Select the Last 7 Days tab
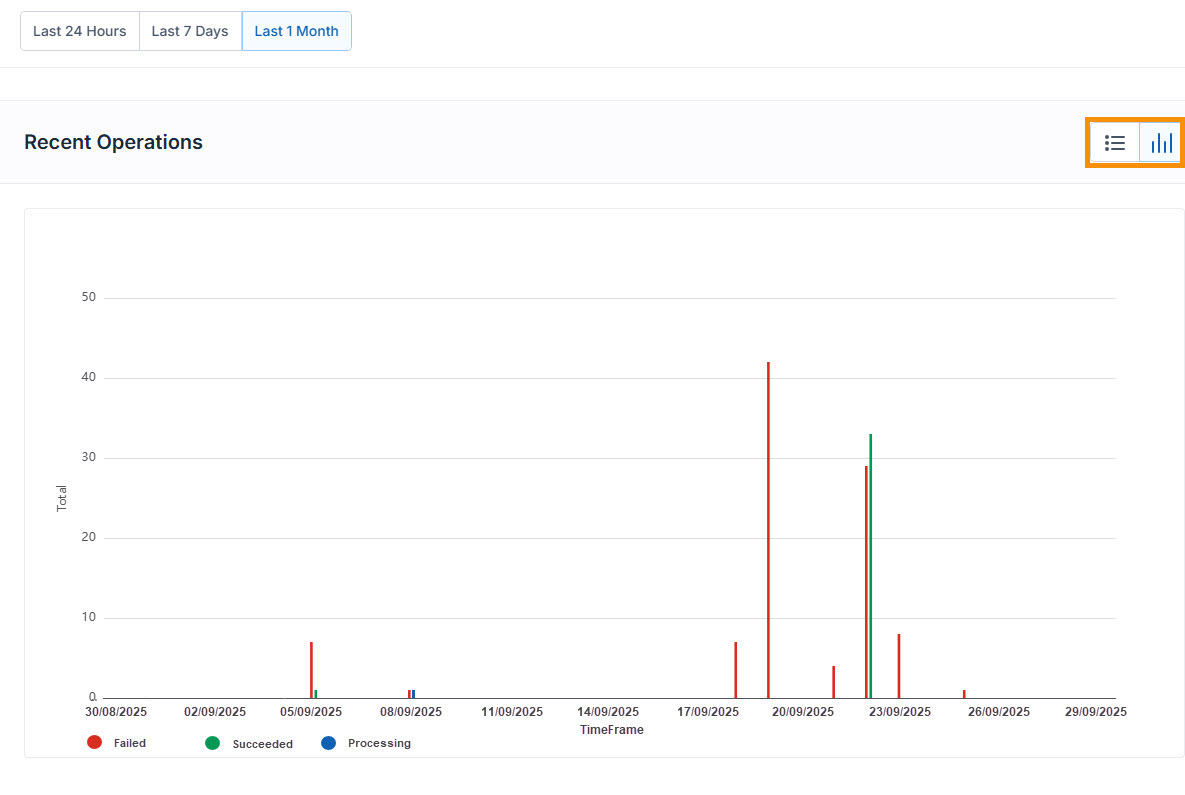The width and height of the screenshot is (1185, 795). (x=190, y=31)
